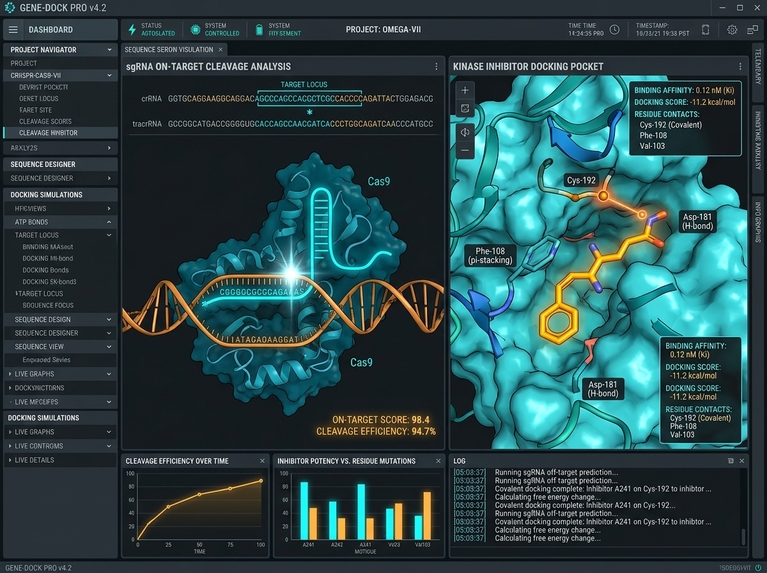
Task: Click the GENE-DOCK PRO app logo
Action: (9, 8)
